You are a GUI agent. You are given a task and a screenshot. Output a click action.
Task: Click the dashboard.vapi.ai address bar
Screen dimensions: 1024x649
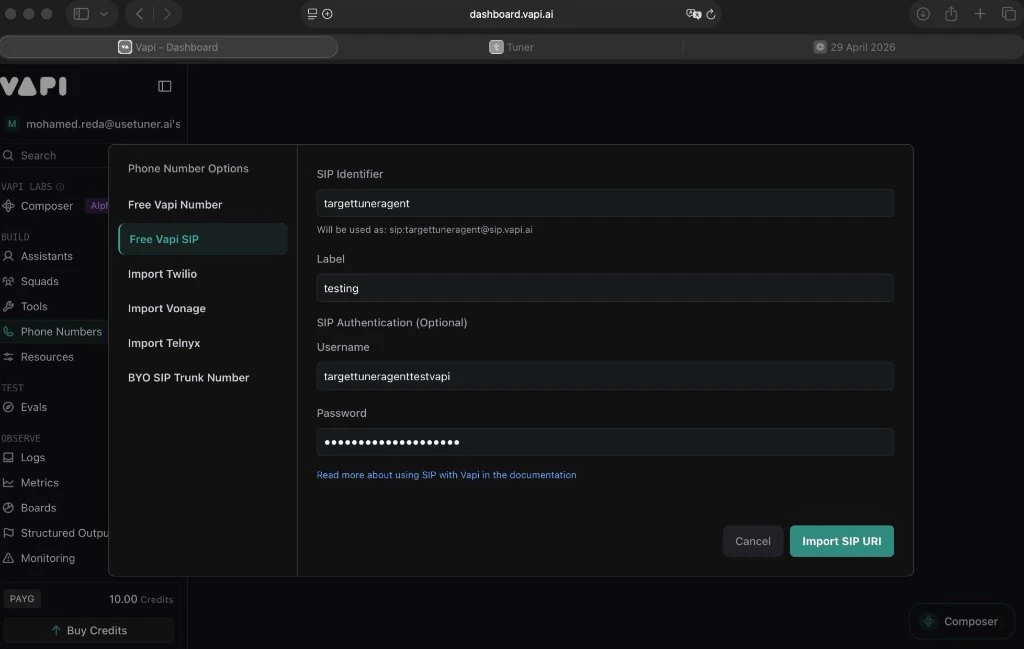tap(511, 14)
